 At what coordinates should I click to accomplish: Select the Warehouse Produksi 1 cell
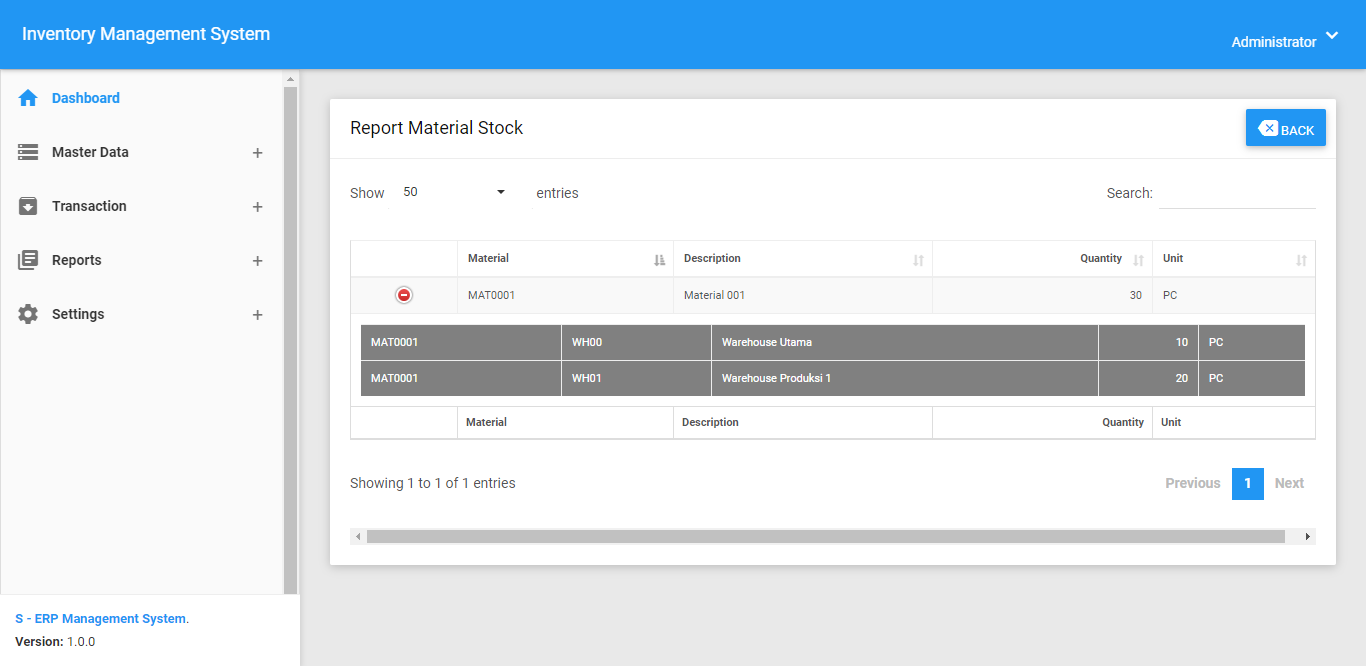(x=905, y=378)
